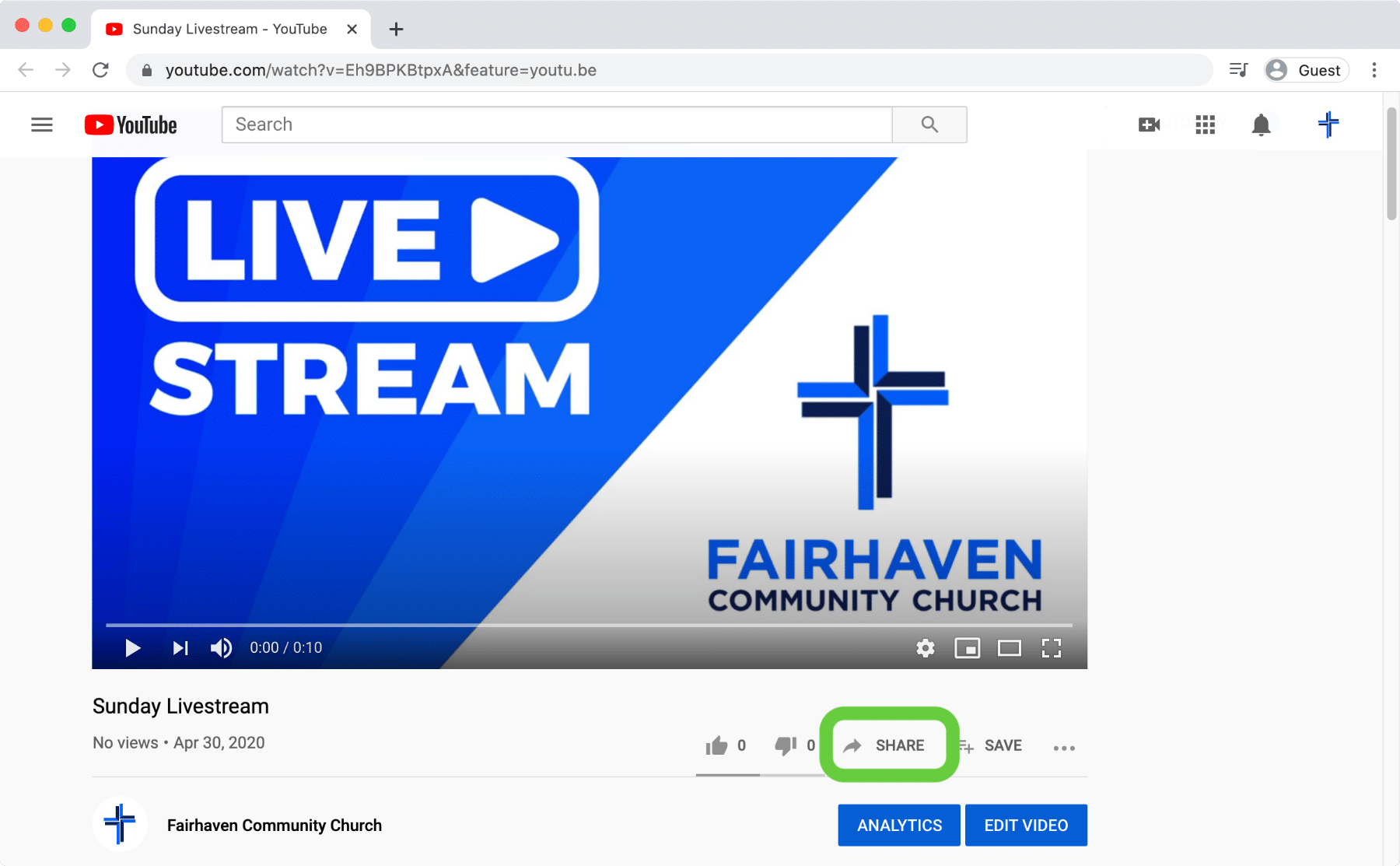The image size is (1400, 866).
Task: Switch to theater mode
Action: [x=1010, y=648]
